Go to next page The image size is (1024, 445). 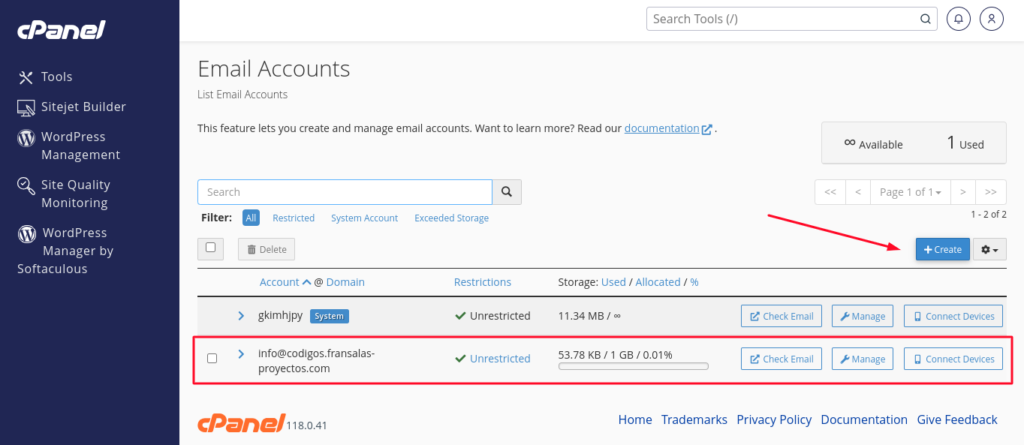click(963, 192)
